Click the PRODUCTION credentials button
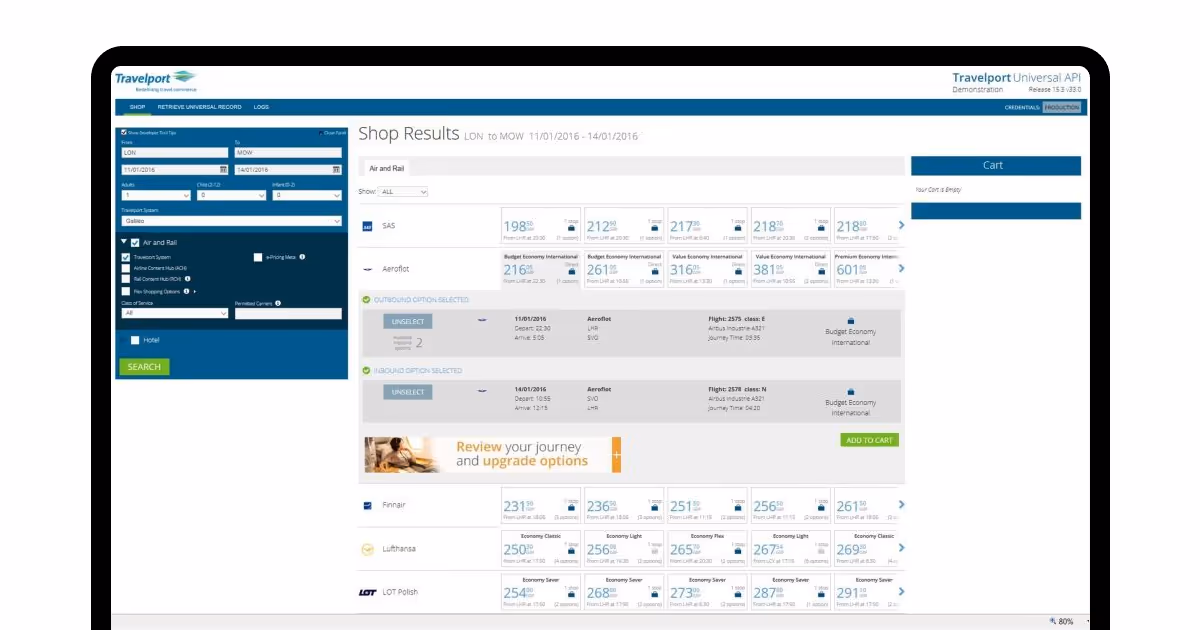The height and width of the screenshot is (630, 1200). click(1061, 107)
